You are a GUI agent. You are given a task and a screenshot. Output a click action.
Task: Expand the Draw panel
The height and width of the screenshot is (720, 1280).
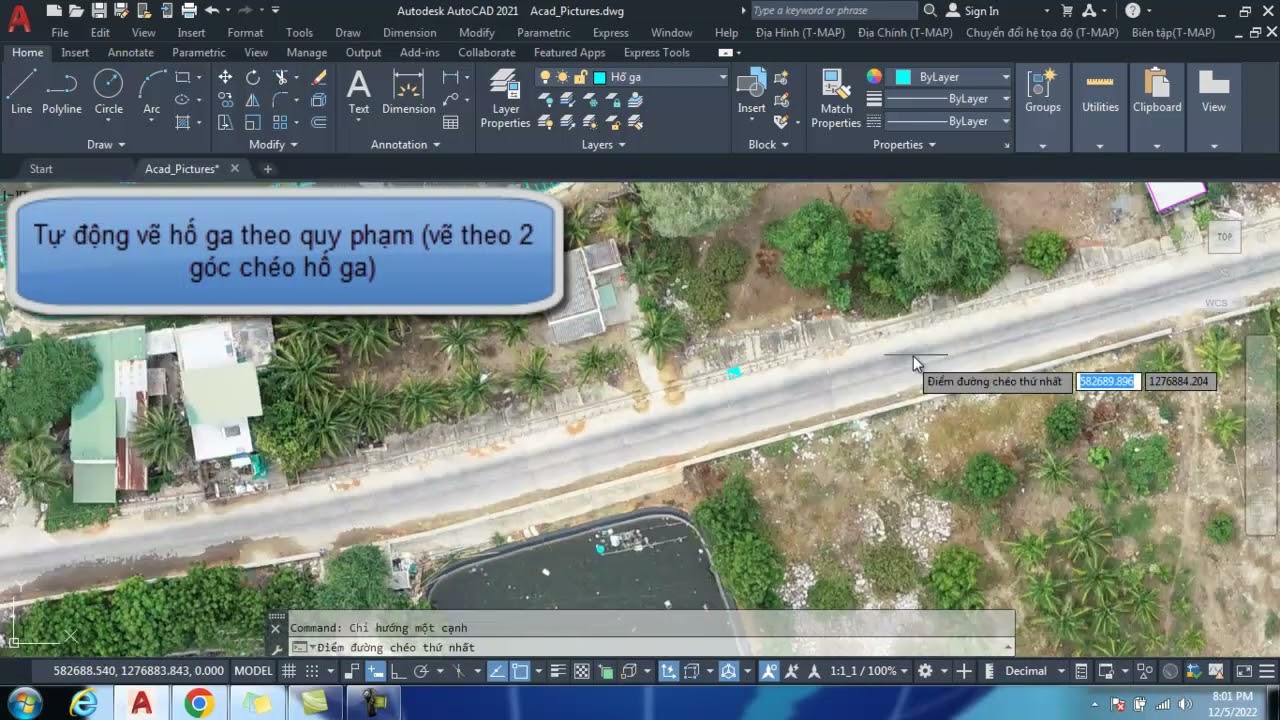[106, 144]
